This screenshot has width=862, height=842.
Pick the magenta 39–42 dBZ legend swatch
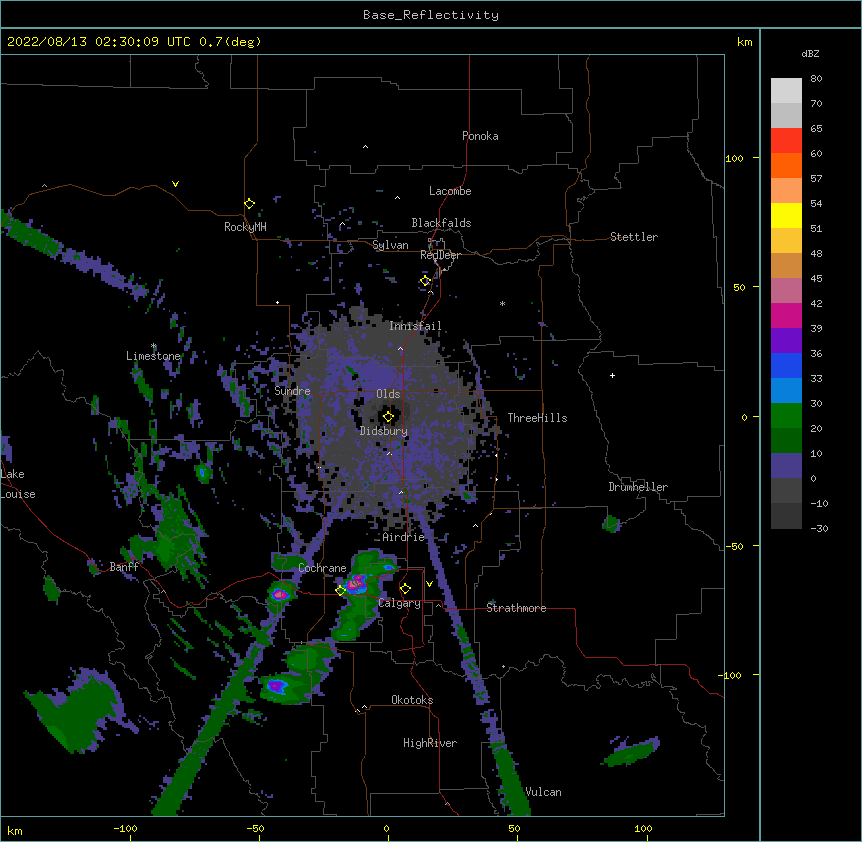(786, 315)
